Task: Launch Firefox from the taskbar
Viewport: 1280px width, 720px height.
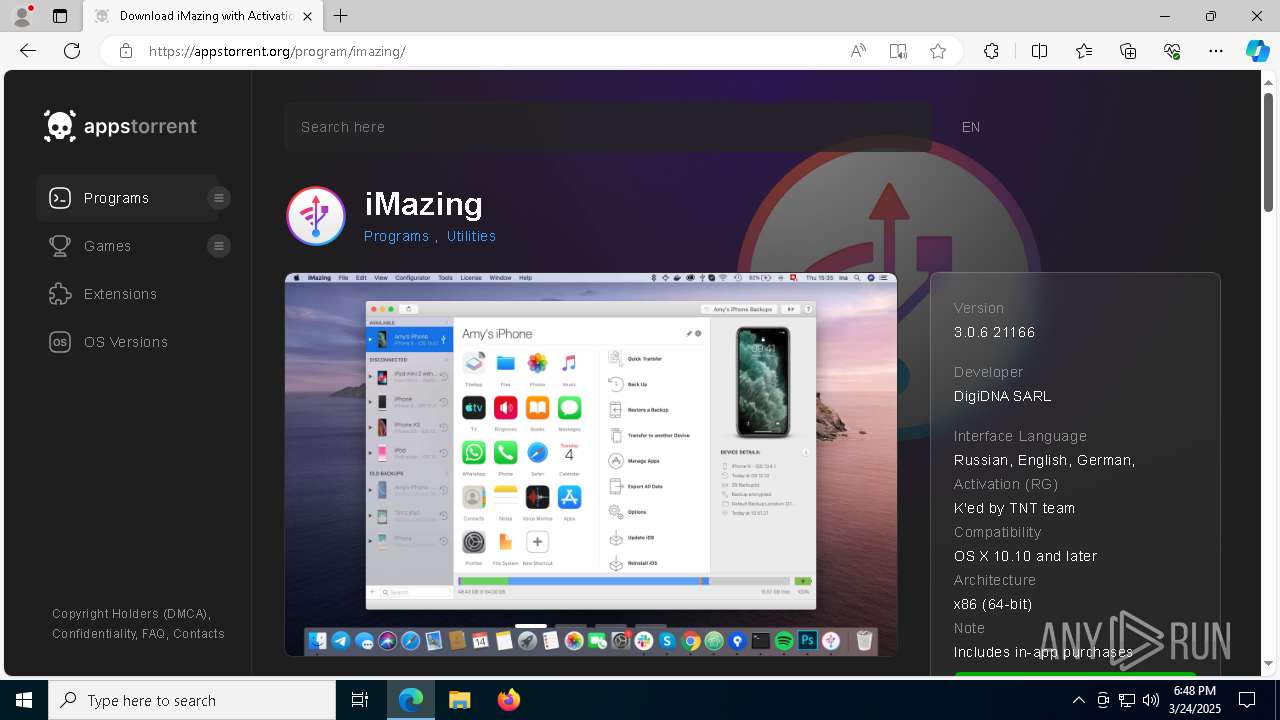Action: pyautogui.click(x=508, y=700)
